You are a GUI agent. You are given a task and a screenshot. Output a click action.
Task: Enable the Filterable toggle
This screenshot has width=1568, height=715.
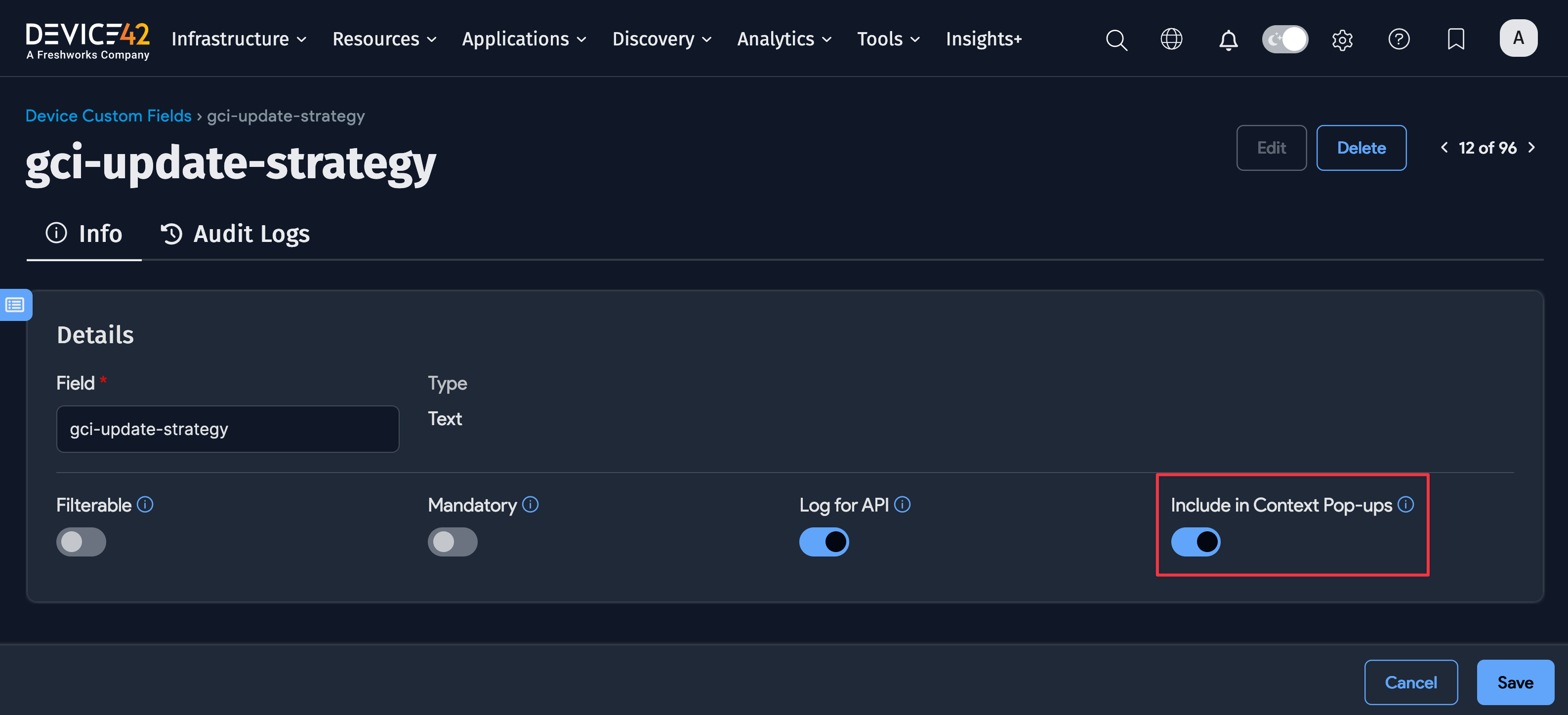[81, 542]
